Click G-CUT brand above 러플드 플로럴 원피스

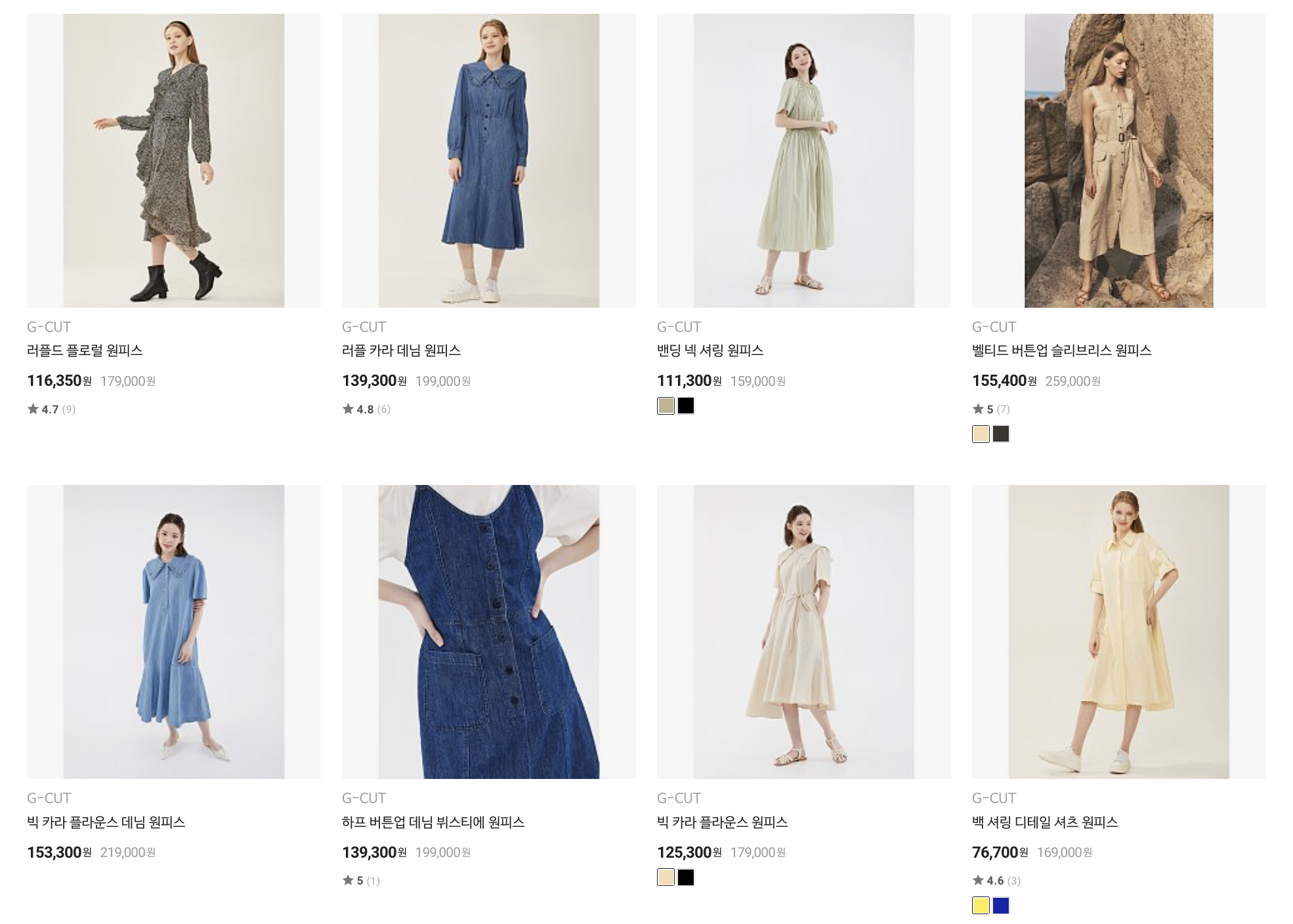pos(49,327)
